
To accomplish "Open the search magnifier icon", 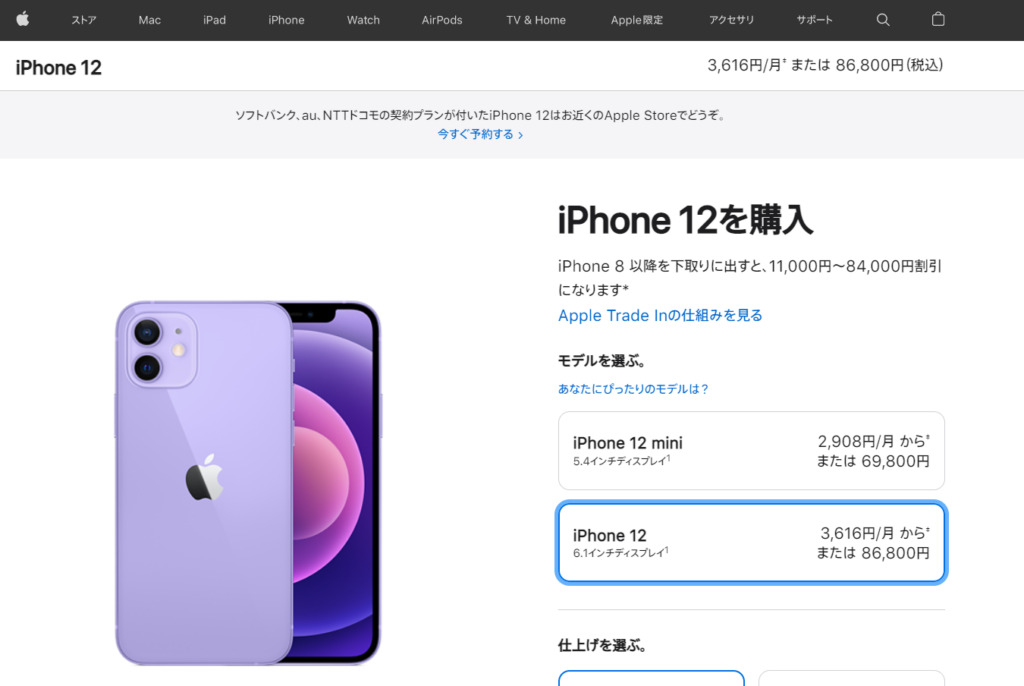I will pos(883,20).
